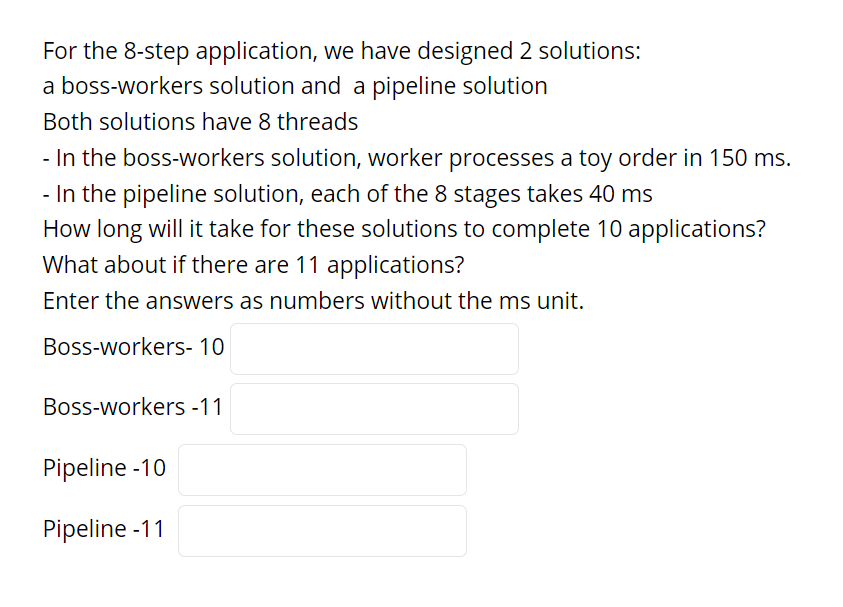Select the Boss-workers -11 label text
The height and width of the screenshot is (607, 843).
tap(132, 407)
